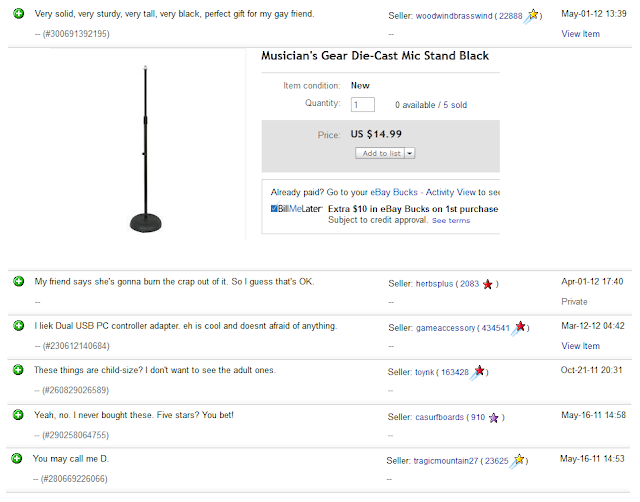Click the mic stand product image
Image resolution: width=640 pixels, height=502 pixels.
146,149
